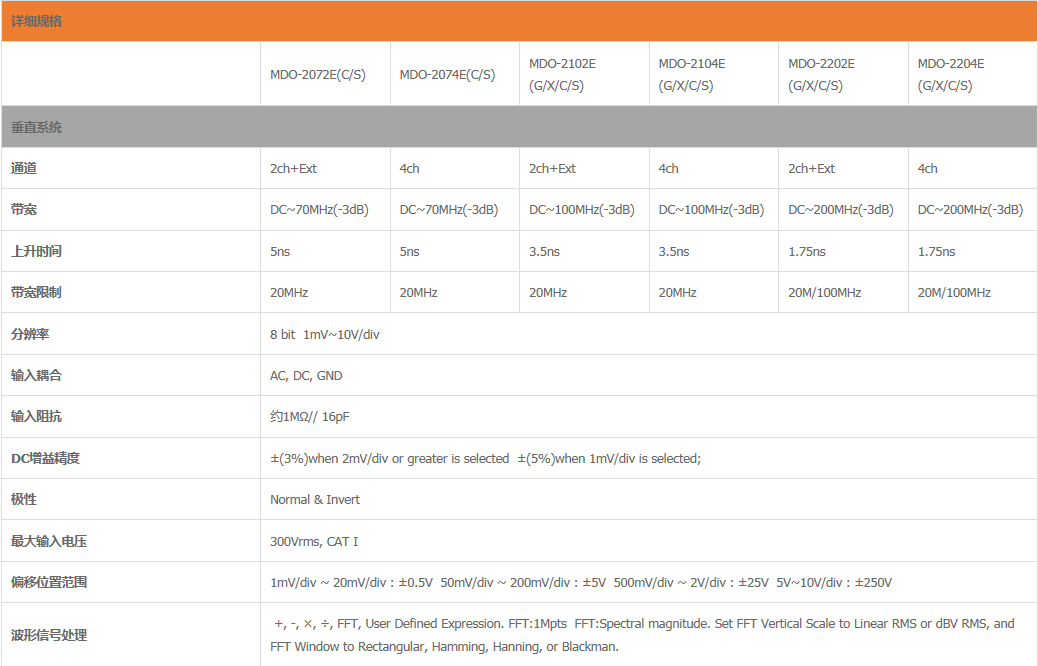The height and width of the screenshot is (666, 1038).
Task: Select the 带宽 row label
Action: (24, 210)
